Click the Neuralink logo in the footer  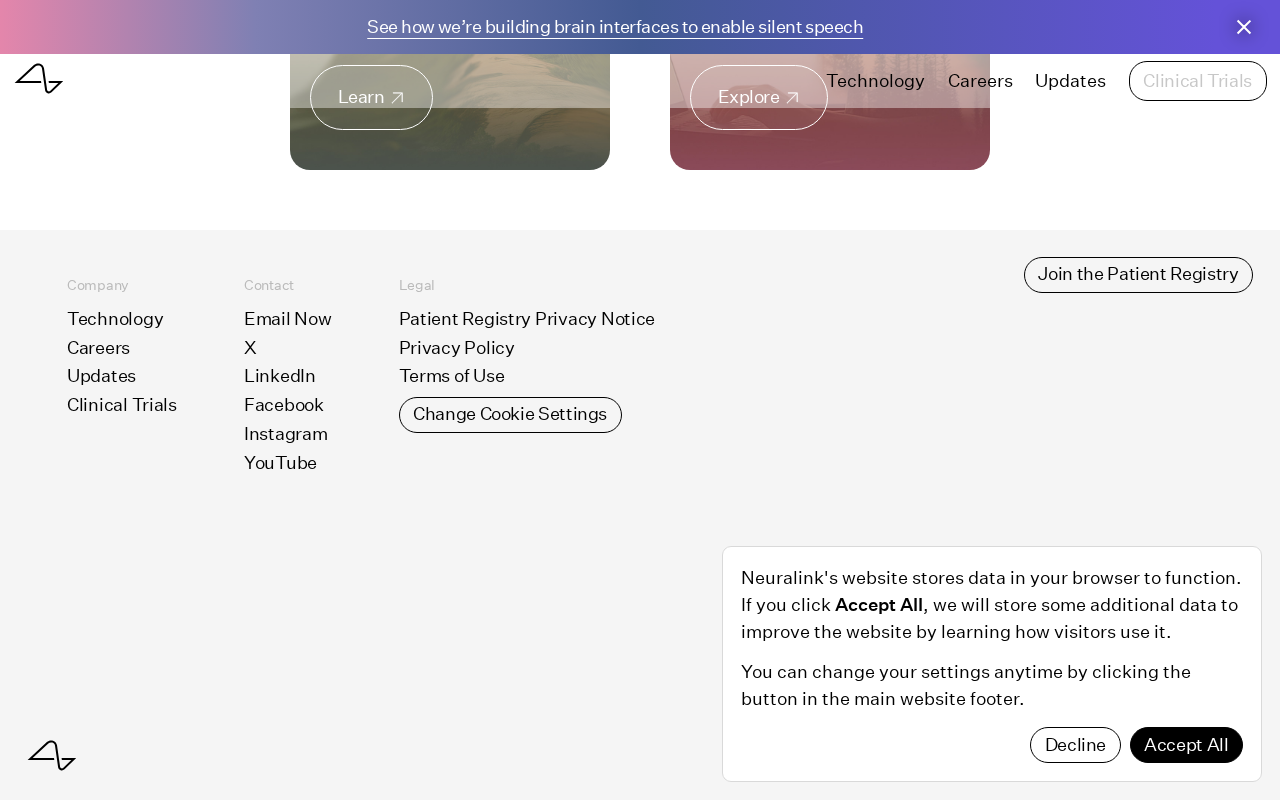[52, 755]
